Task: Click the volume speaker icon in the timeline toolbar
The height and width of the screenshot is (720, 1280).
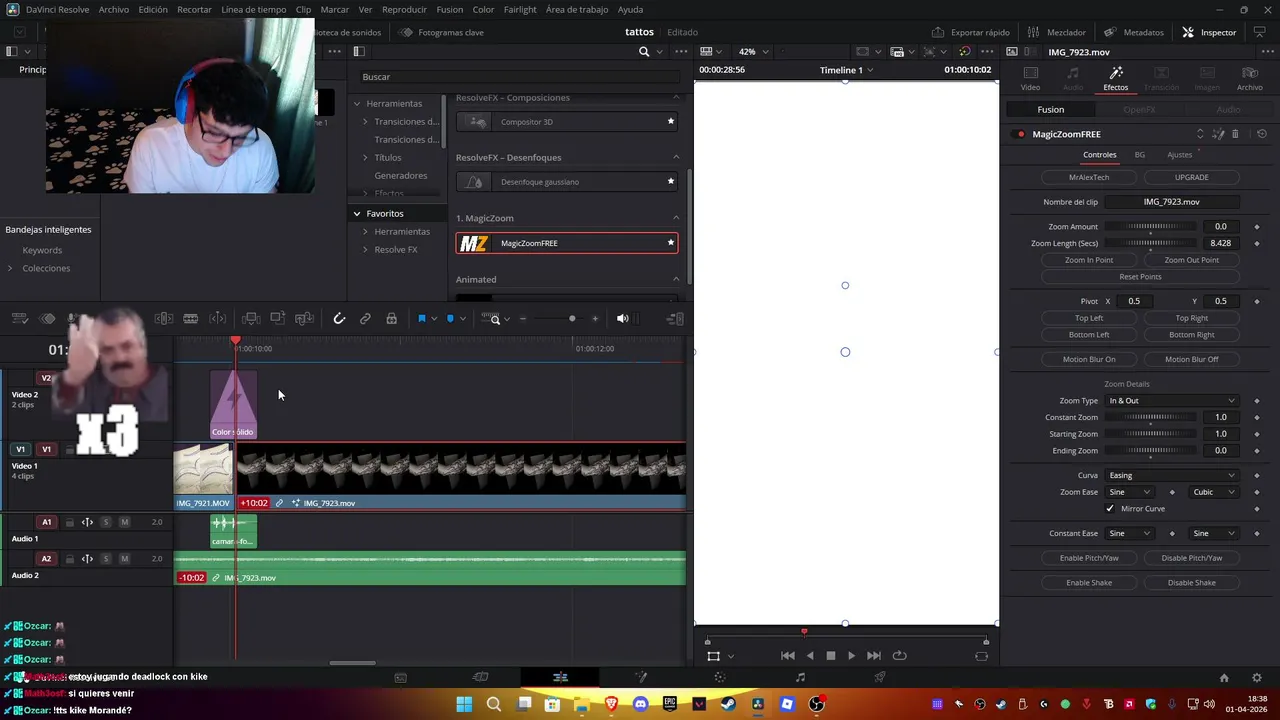Action: 622,319
